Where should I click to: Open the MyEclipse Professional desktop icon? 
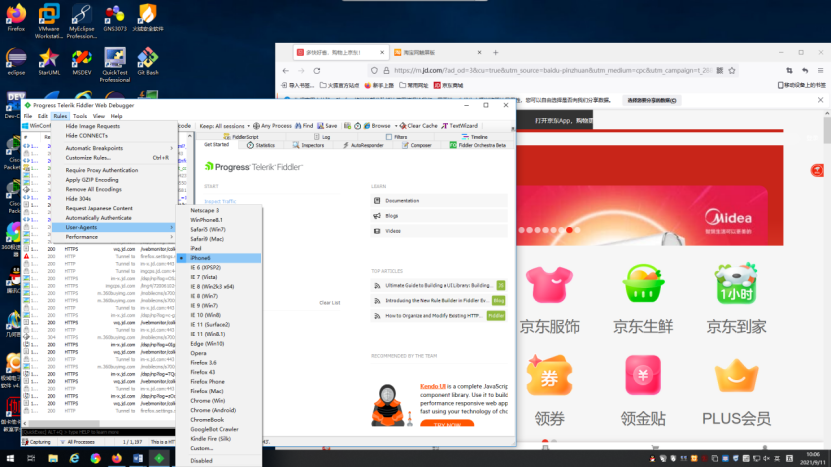(82, 21)
